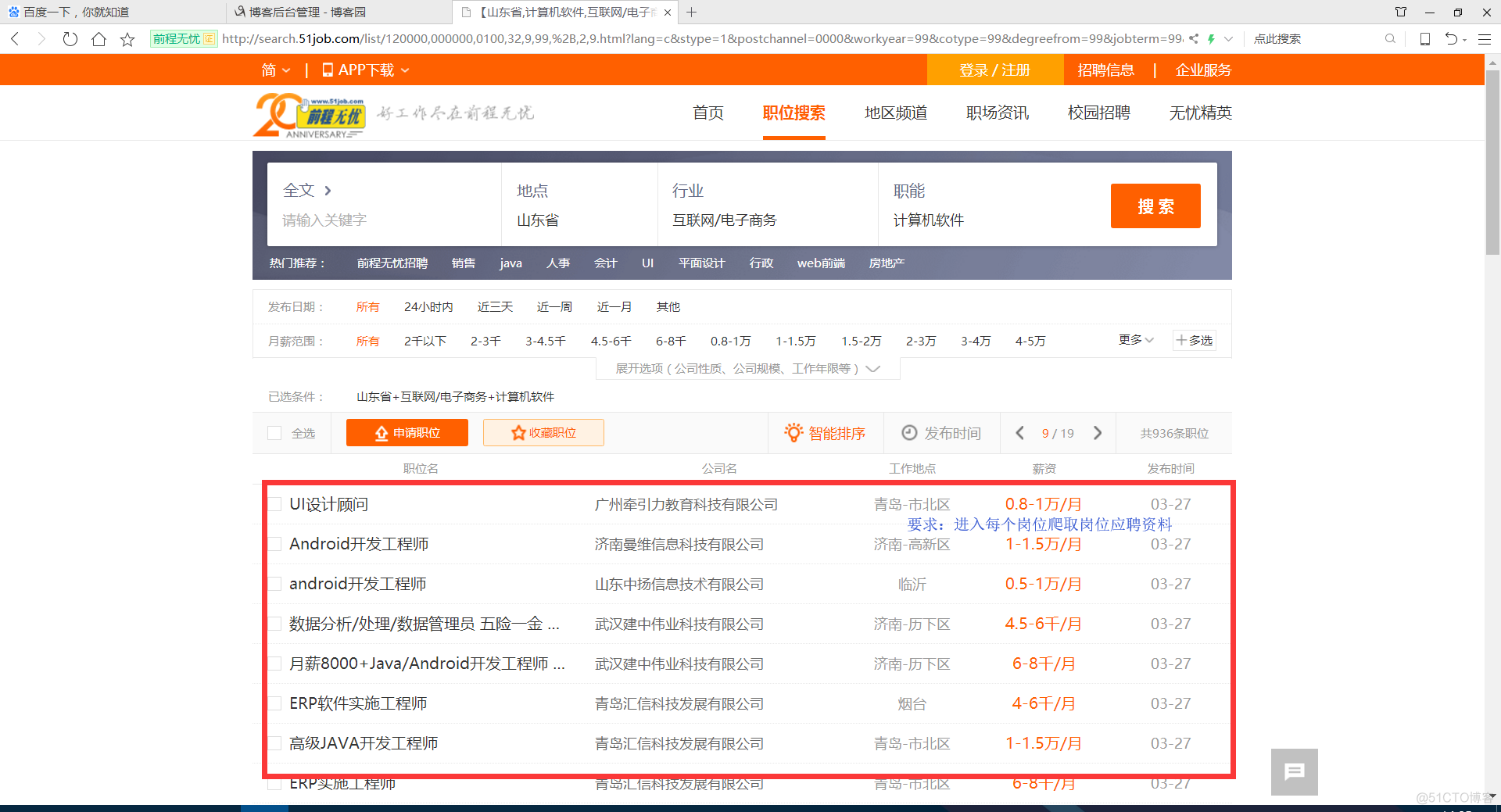Reload the page with refresh icon
Screen dimensions: 1501x812
coord(70,38)
